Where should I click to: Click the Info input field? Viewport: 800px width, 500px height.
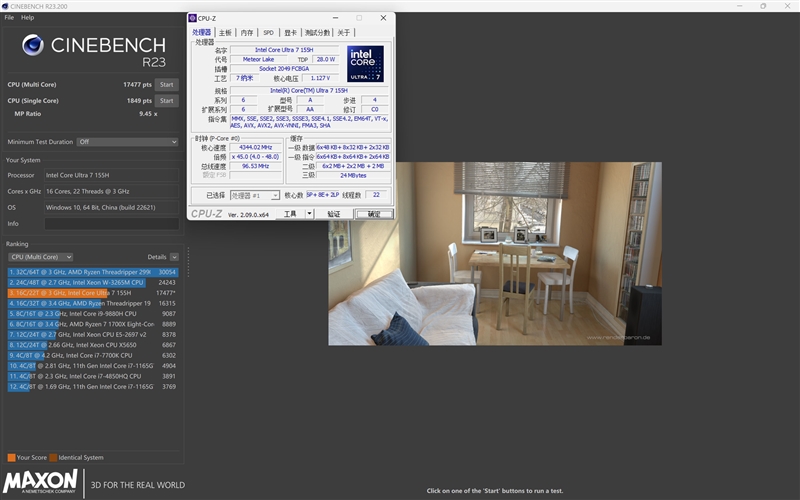pyautogui.click(x=112, y=223)
